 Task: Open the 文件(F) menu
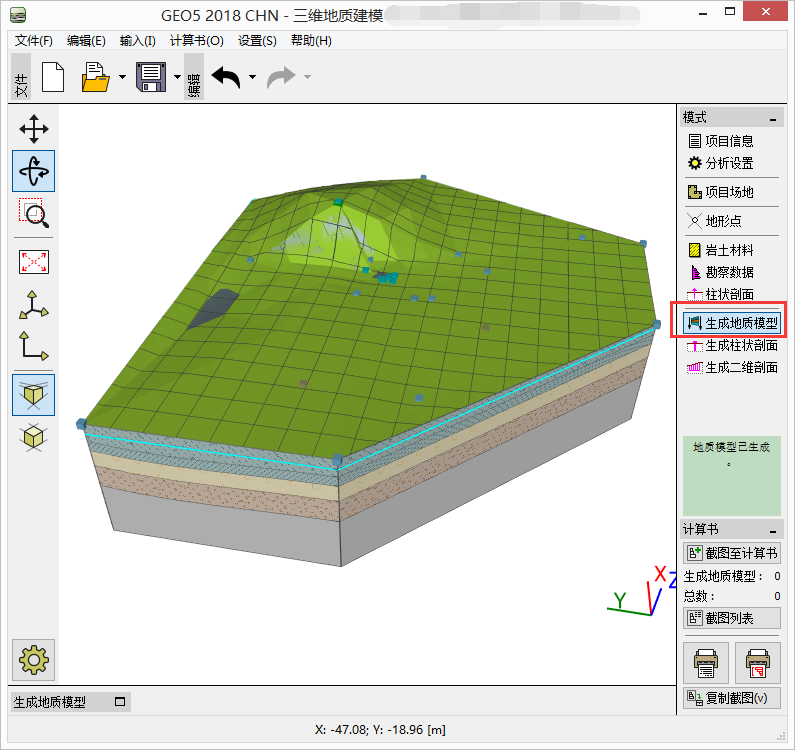point(34,41)
